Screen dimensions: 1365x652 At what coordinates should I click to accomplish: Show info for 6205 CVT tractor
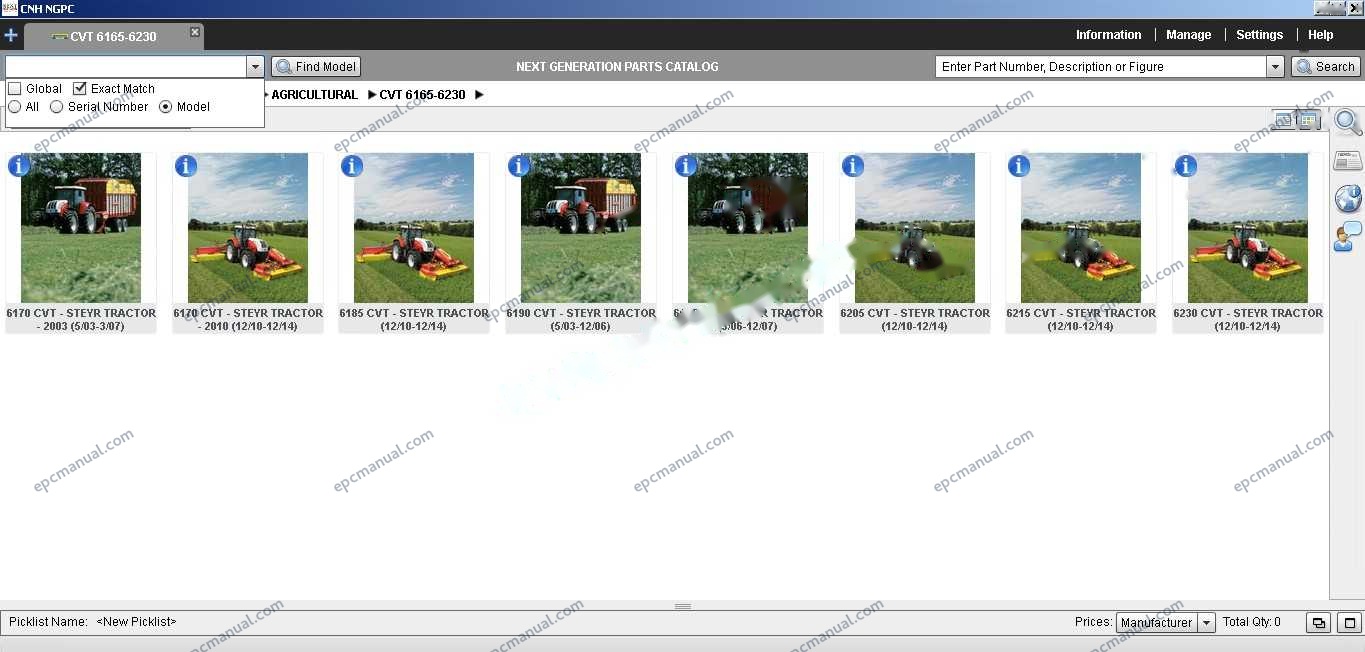853,166
